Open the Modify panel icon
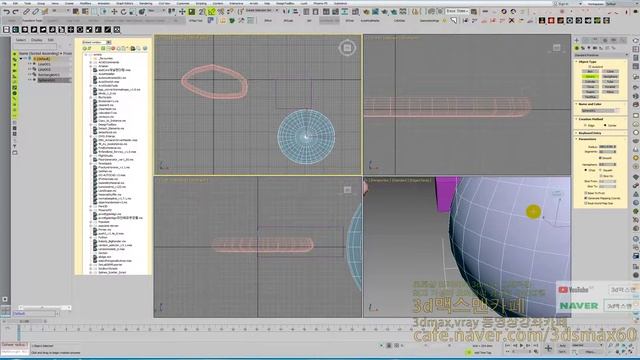Image resolution: width=640 pixels, height=360 pixels. click(586, 40)
